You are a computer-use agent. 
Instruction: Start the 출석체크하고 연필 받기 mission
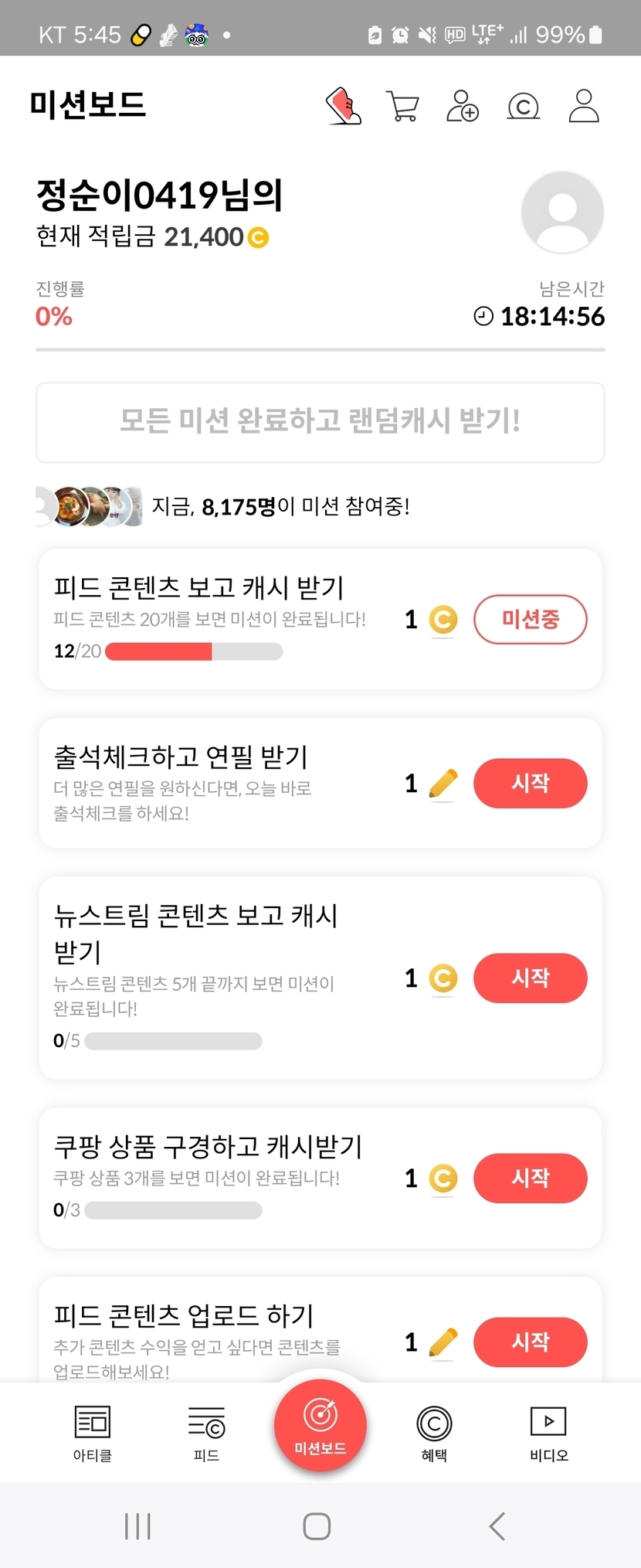[530, 784]
